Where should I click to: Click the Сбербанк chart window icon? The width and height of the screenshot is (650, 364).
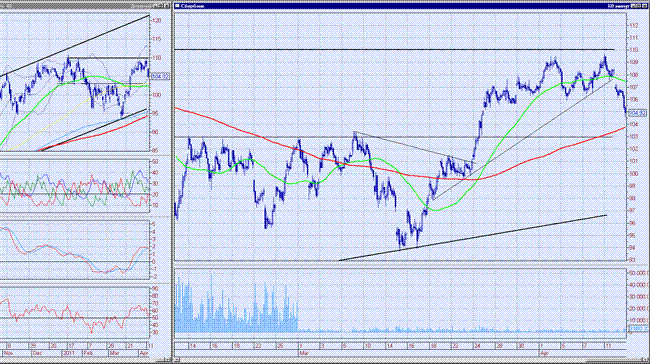[177, 6]
